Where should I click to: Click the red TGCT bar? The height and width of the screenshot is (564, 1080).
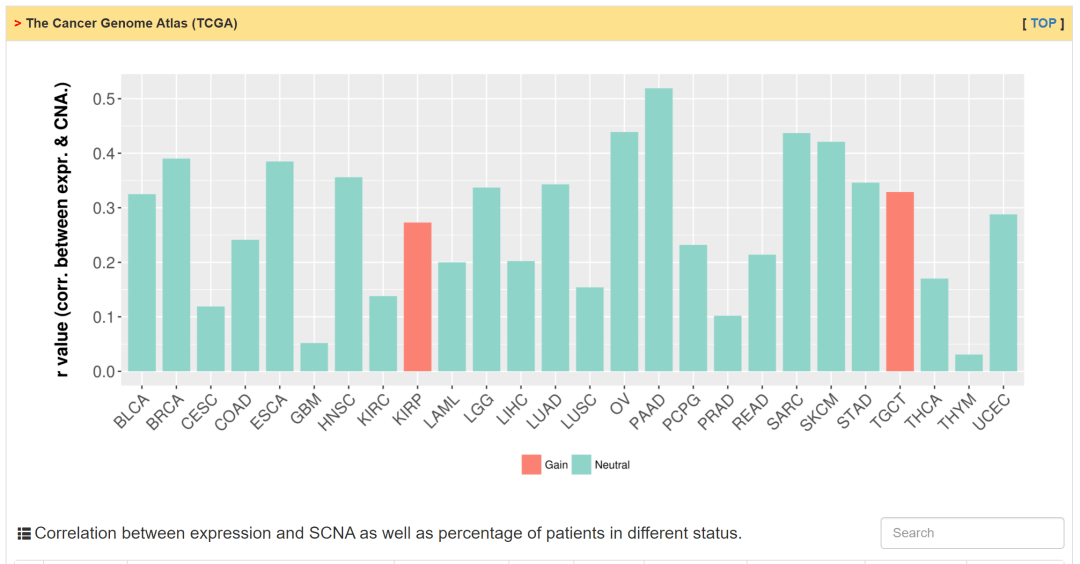(x=899, y=282)
